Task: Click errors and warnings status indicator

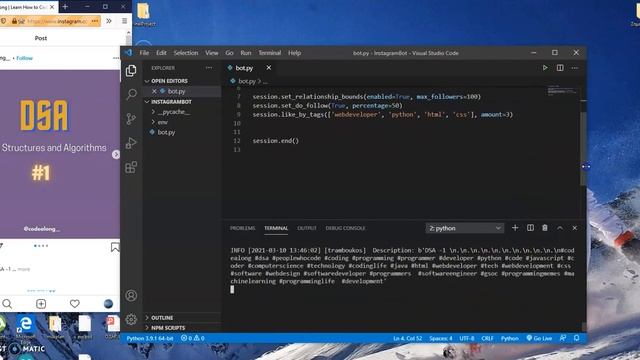Action: pos(193,338)
